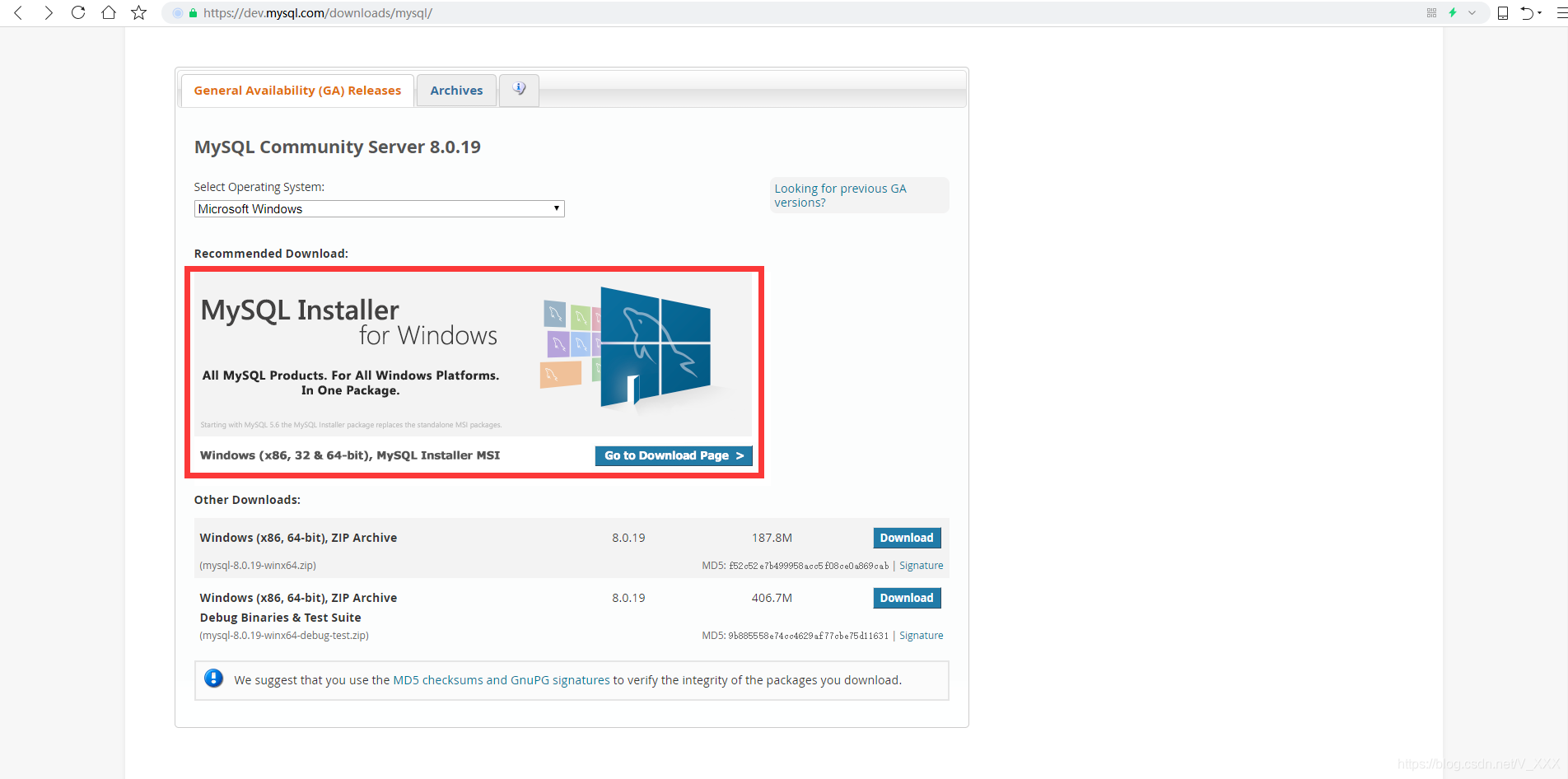1568x779 pixels.
Task: Bookmark this page with the star icon
Action: tap(139, 12)
